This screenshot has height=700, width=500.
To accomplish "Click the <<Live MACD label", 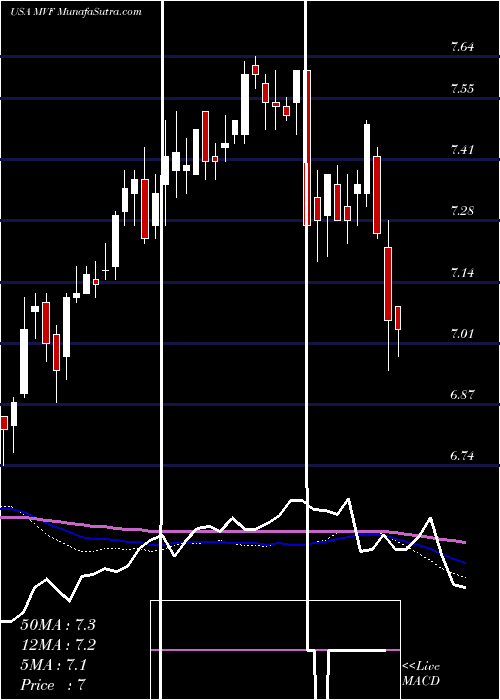I will click(421, 674).
